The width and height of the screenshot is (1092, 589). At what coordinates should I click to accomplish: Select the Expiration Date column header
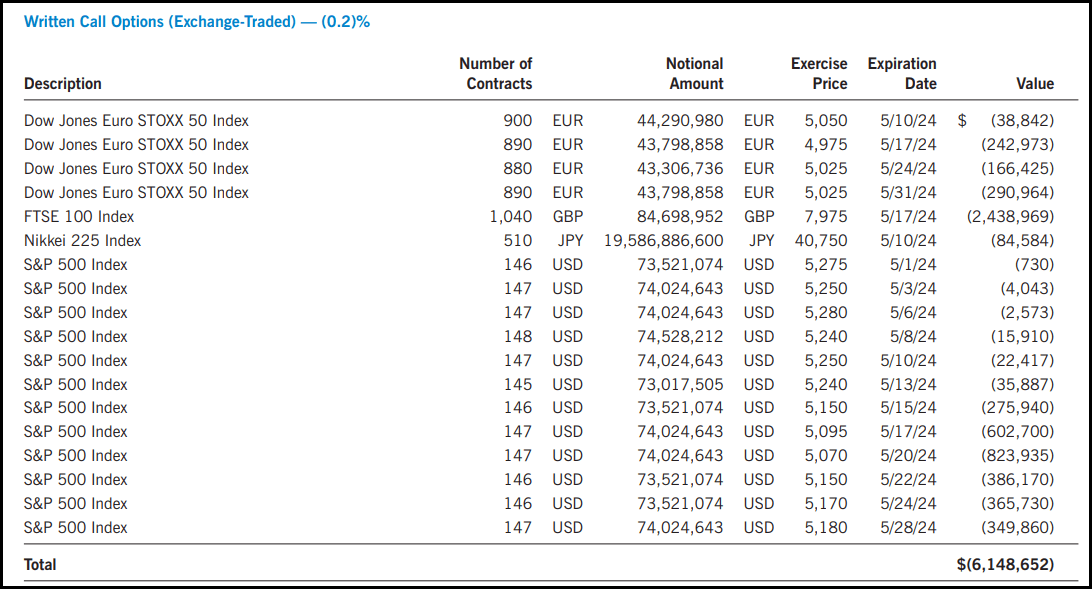(902, 74)
